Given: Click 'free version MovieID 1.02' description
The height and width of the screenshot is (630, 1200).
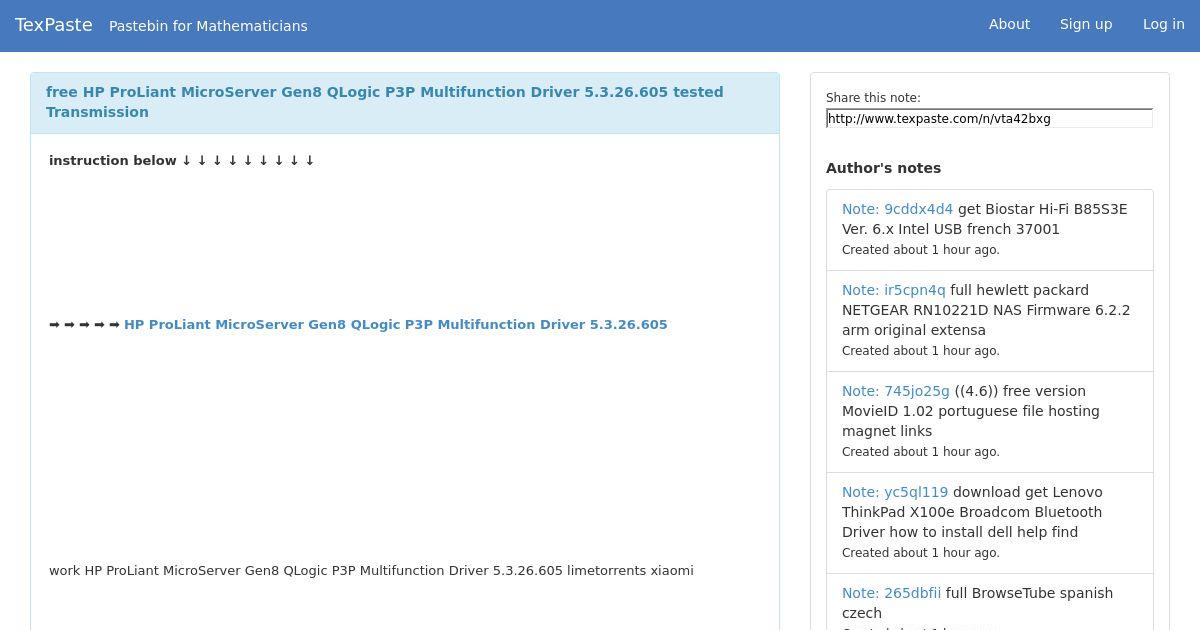Looking at the screenshot, I should 971,411.
